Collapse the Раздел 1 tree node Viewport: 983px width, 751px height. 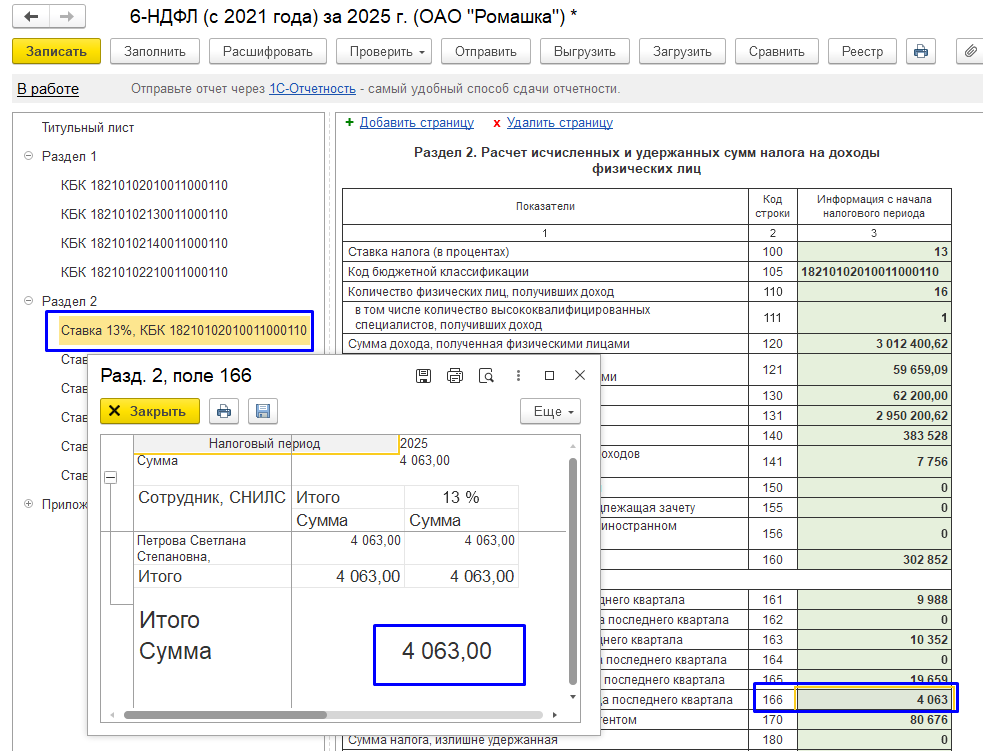click(28, 157)
